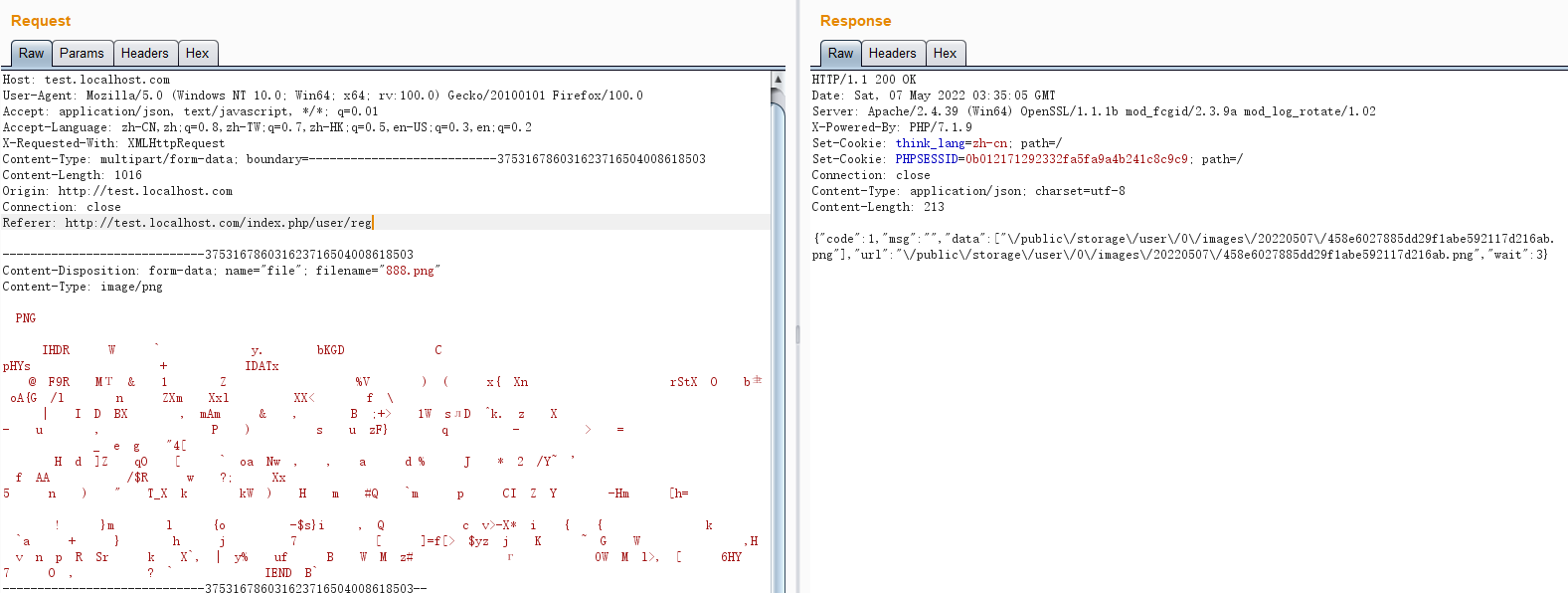This screenshot has width=1568, height=593.
Task: Click the application/json Content-Type header
Action: coord(968,191)
